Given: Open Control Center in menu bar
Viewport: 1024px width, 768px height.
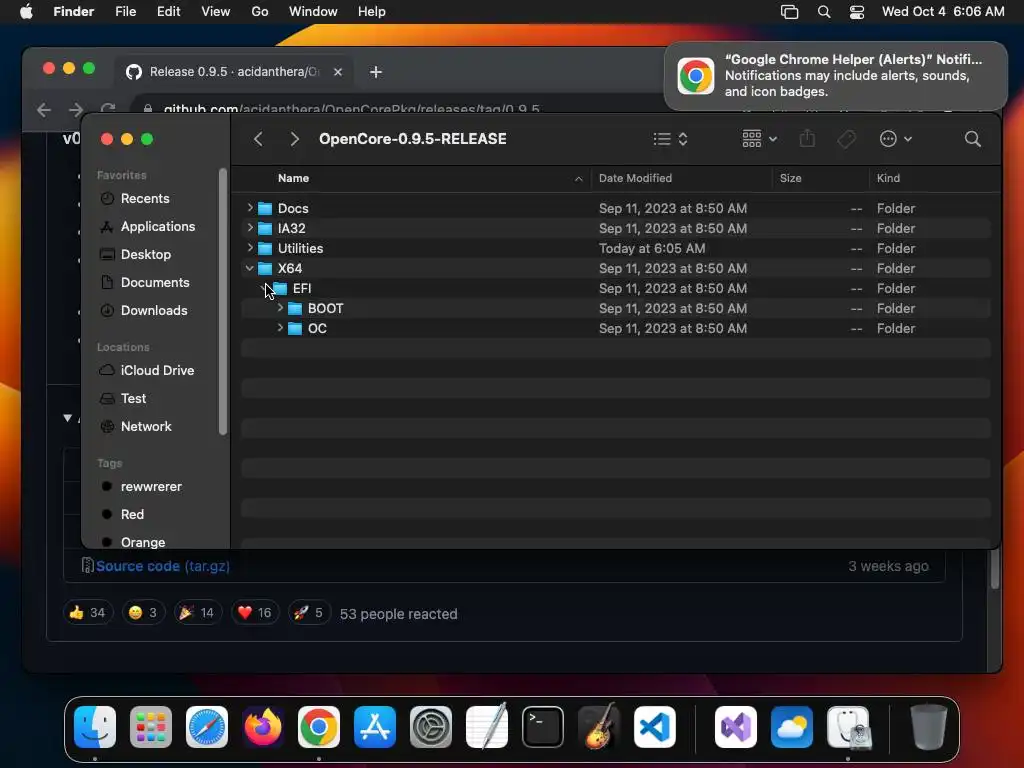Looking at the screenshot, I should [857, 12].
